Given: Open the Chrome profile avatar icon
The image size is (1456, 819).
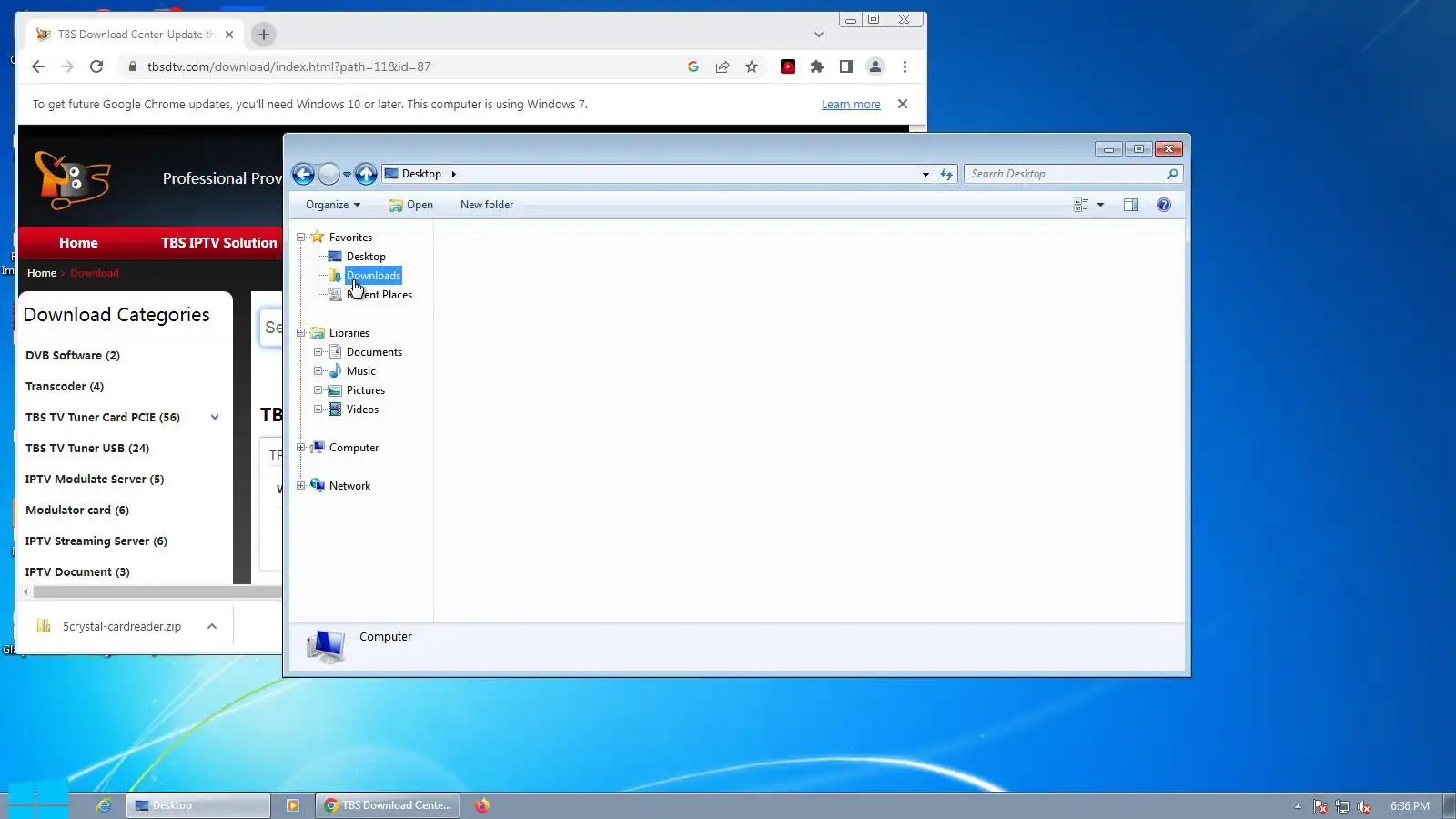Looking at the screenshot, I should click(875, 66).
